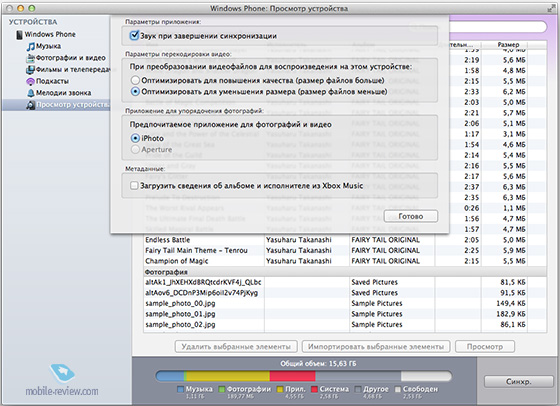The width and height of the screenshot is (560, 406).
Task: Click the Готово button
Action: tap(411, 216)
